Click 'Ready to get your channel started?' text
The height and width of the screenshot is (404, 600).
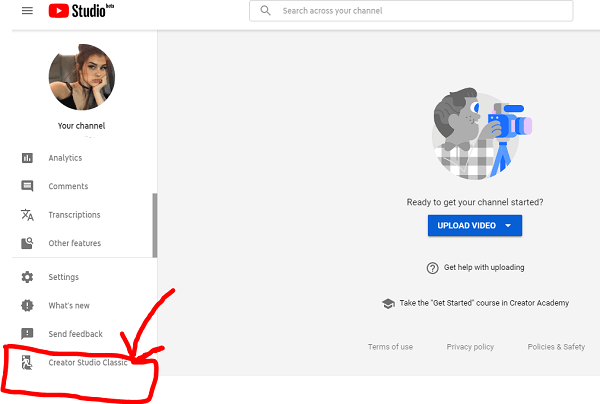pos(474,202)
